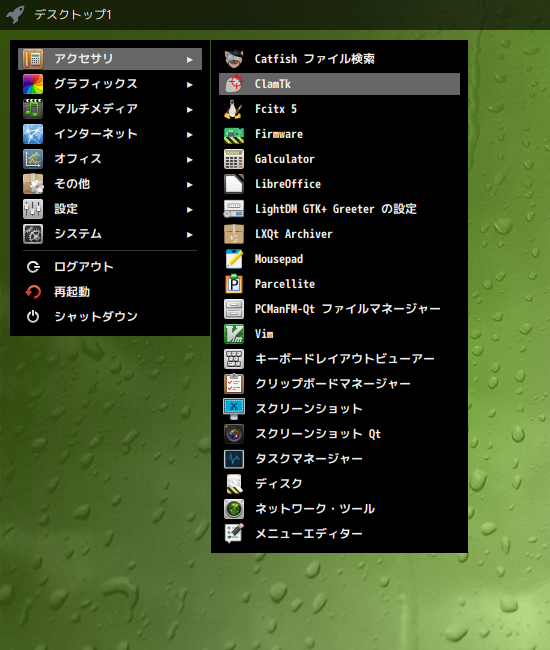Click the メニューエディター pencil icon

pos(234,534)
